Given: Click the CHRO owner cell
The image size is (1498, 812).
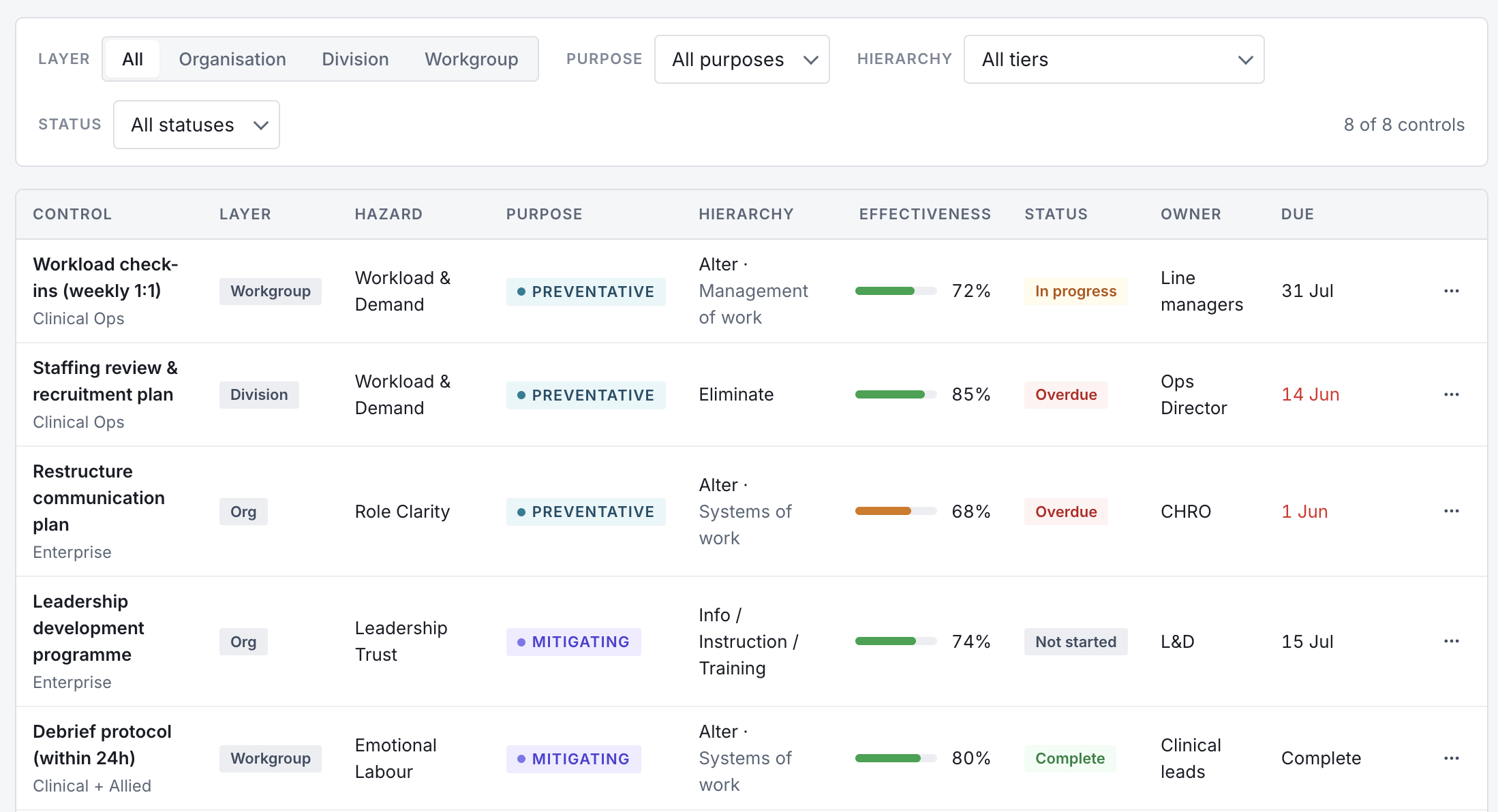Looking at the screenshot, I should pos(1186,512).
